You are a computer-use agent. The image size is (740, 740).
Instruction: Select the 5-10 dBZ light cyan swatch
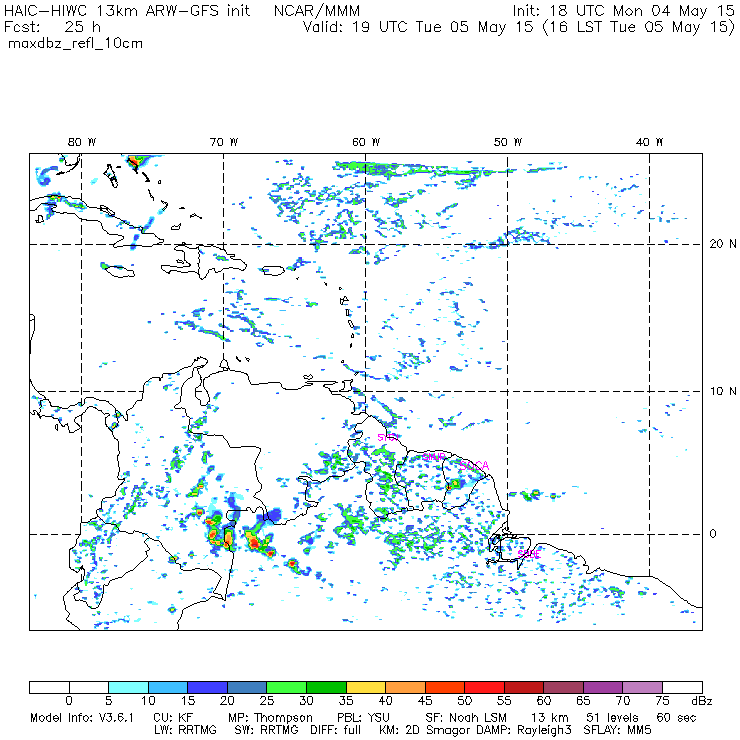coord(128,687)
